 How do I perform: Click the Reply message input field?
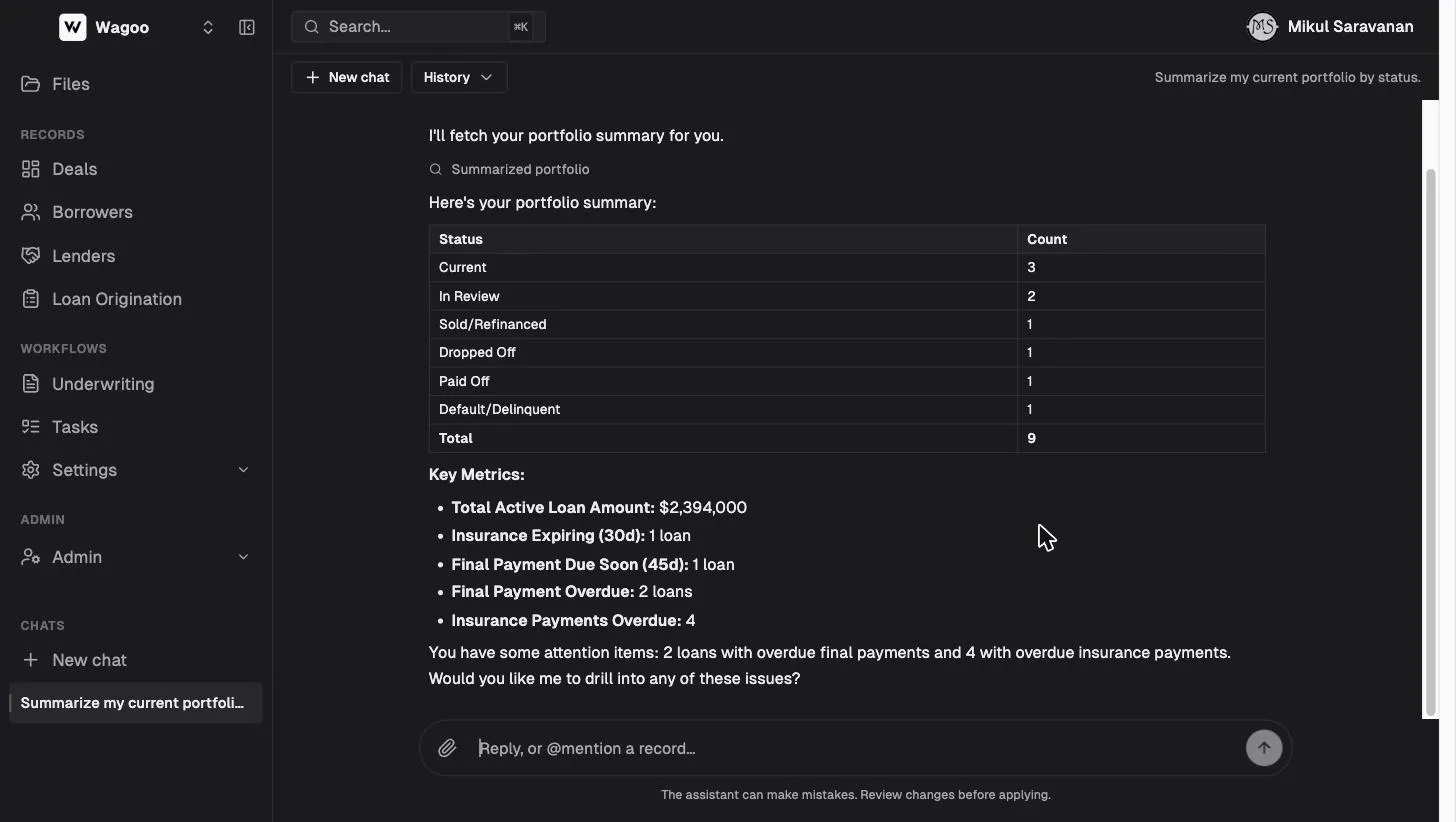point(857,748)
